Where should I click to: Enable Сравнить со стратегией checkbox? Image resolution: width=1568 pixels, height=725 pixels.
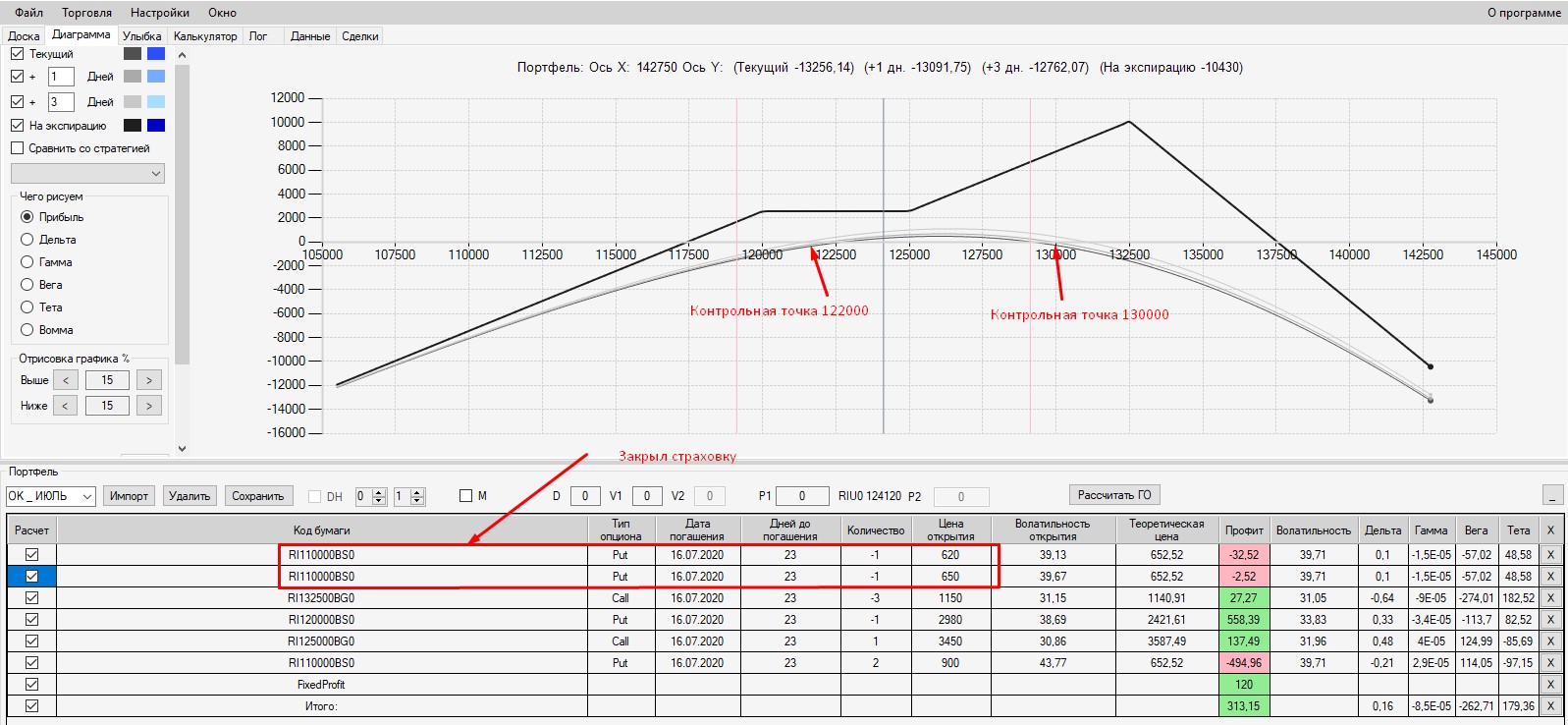pyautogui.click(x=17, y=148)
